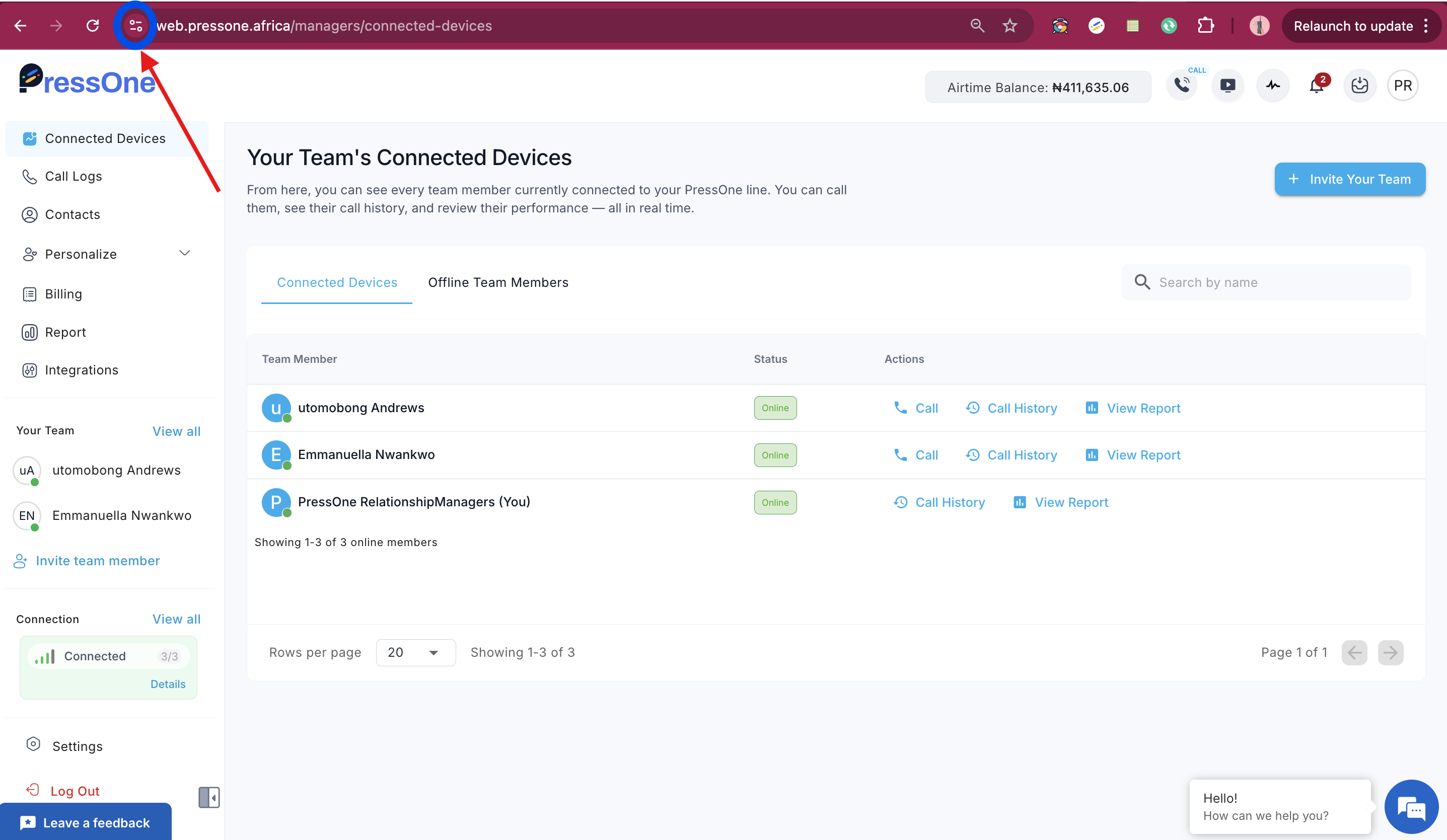Collapse the sidebar panel toggle
The height and width of the screenshot is (840, 1447).
209,798
